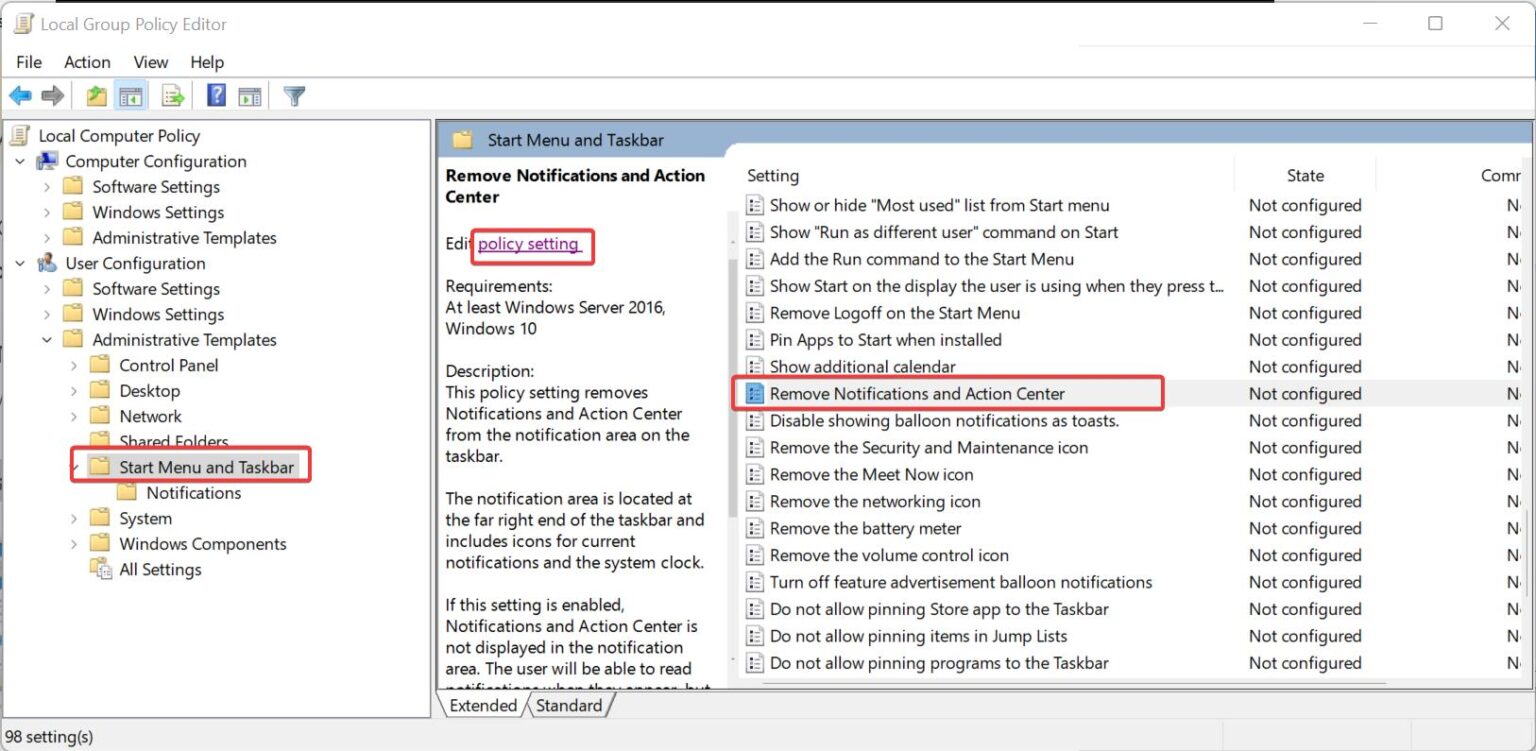
Task: Collapse the User Configuration tree node
Action: coord(21,263)
